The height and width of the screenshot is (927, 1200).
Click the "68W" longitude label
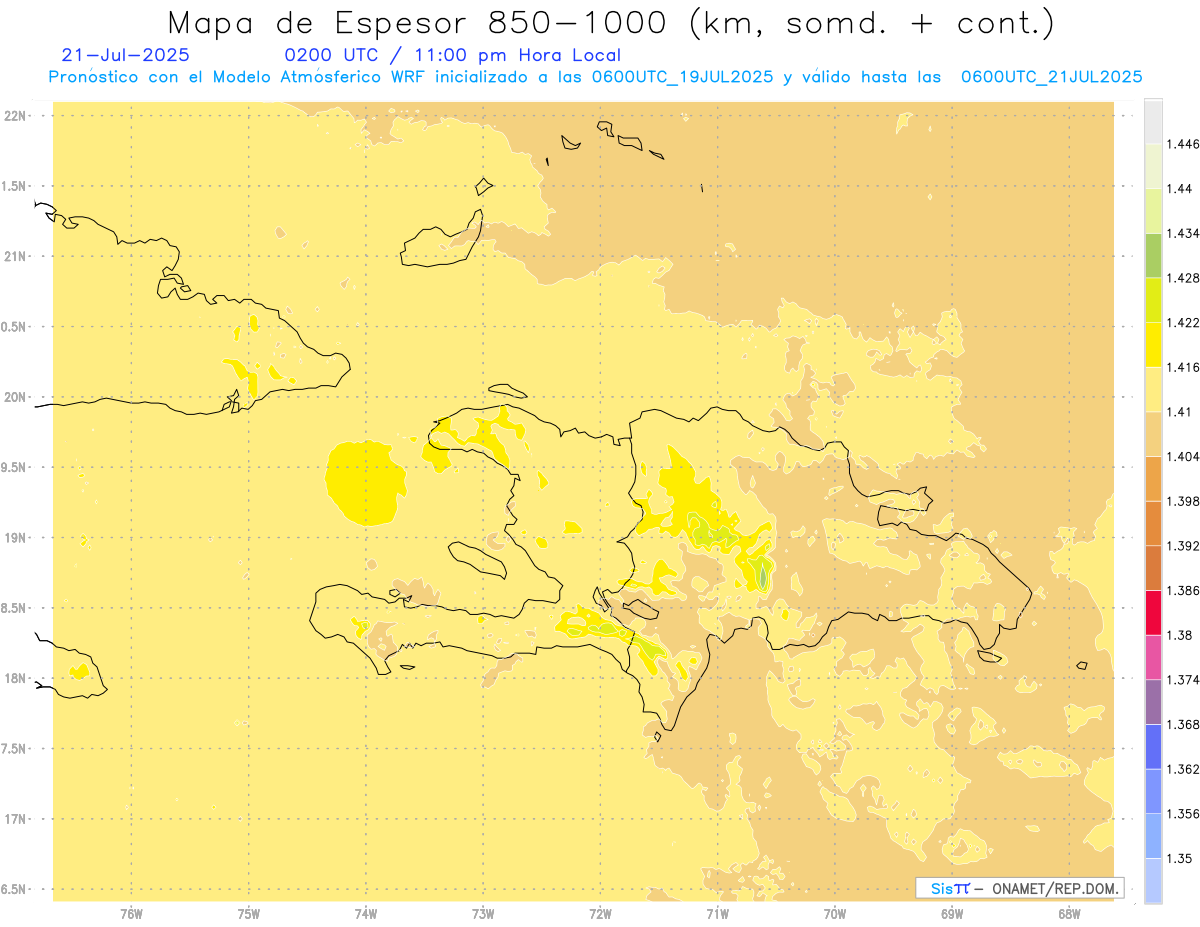pyautogui.click(x=1069, y=914)
